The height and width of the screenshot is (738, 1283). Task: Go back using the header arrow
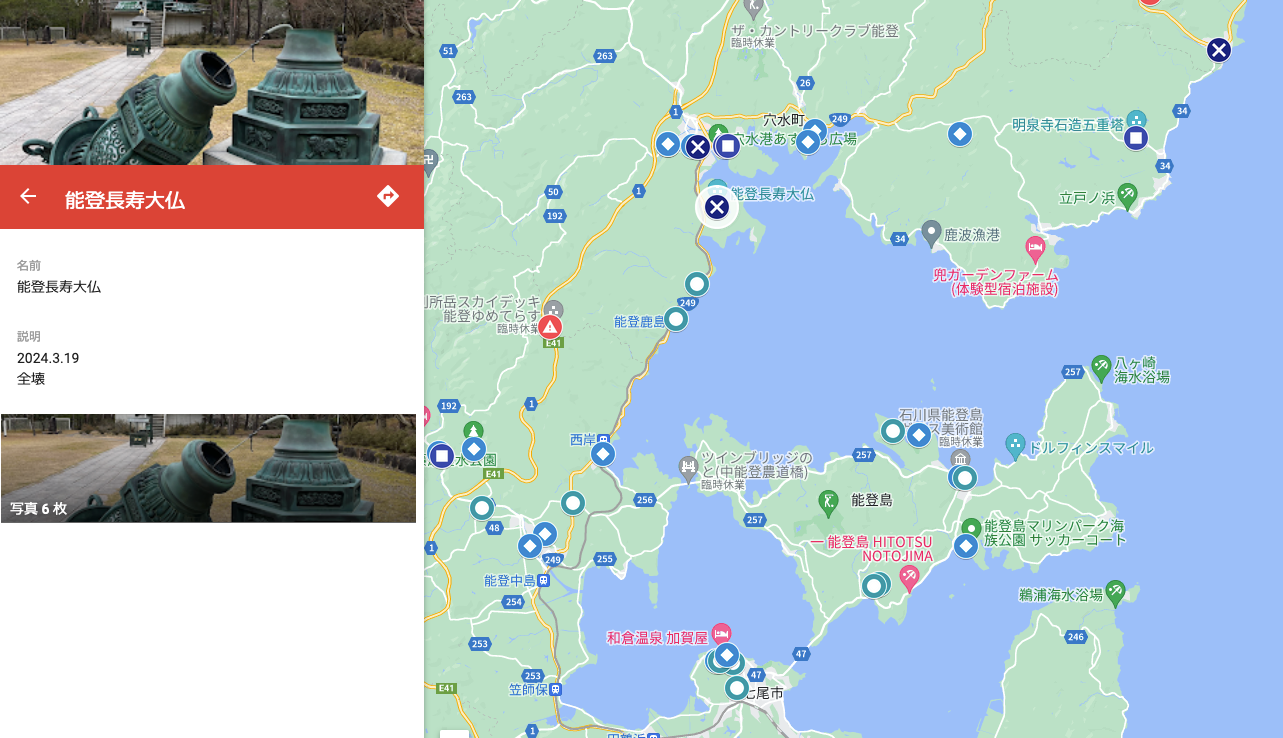(x=28, y=196)
